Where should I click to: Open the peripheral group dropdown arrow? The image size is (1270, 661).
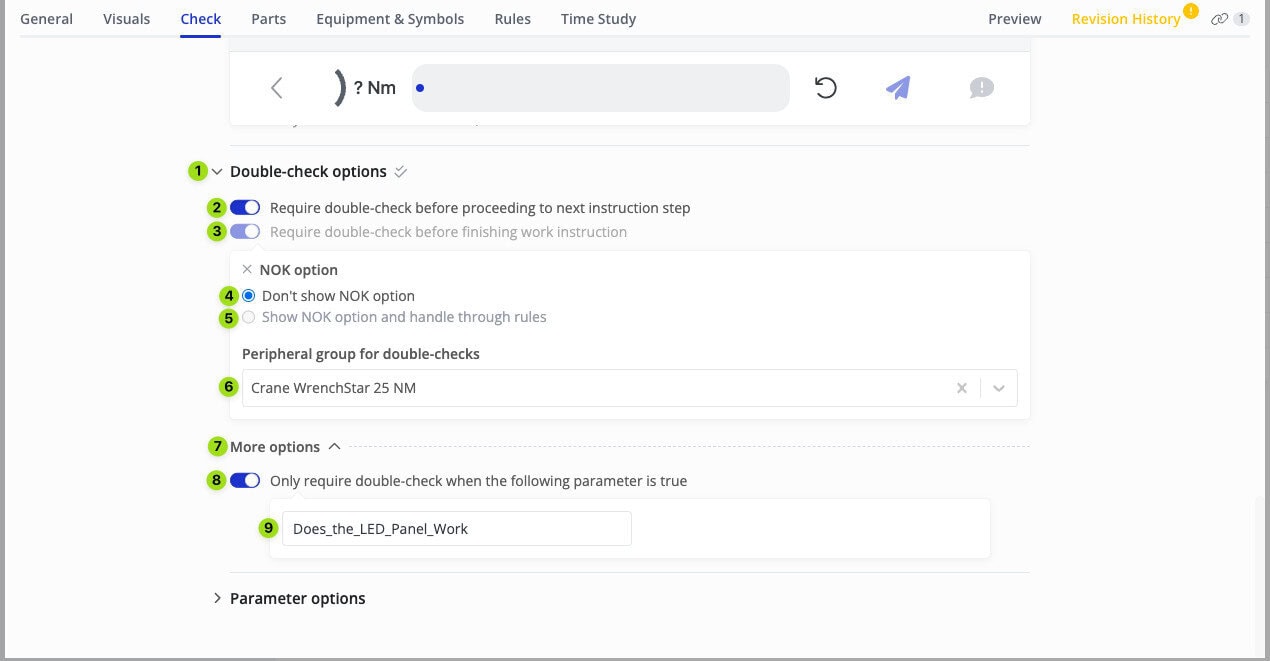(998, 388)
